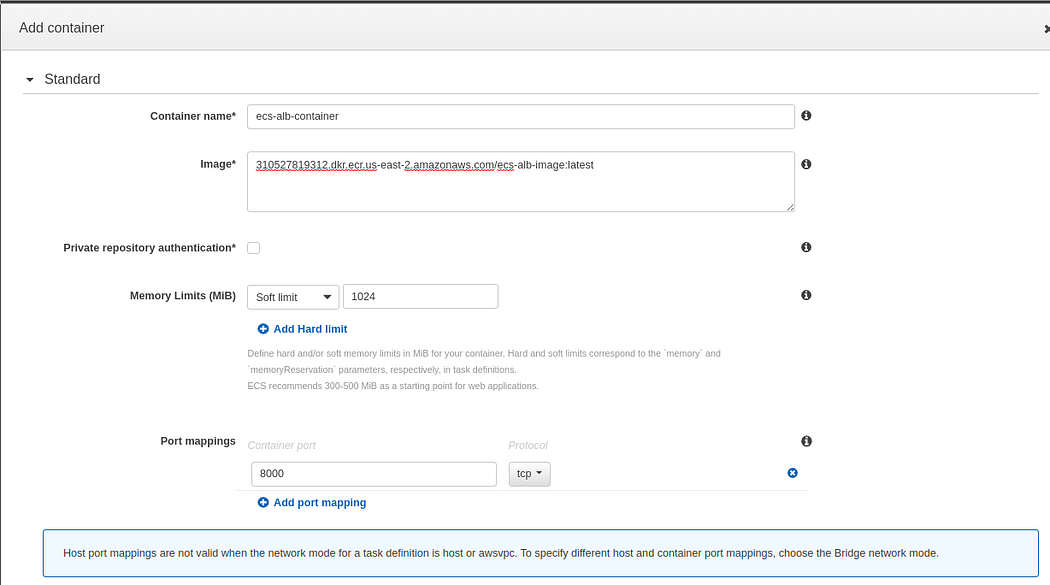The width and height of the screenshot is (1050, 585).
Task: Close the Add container dialog
Action: coord(1047,29)
